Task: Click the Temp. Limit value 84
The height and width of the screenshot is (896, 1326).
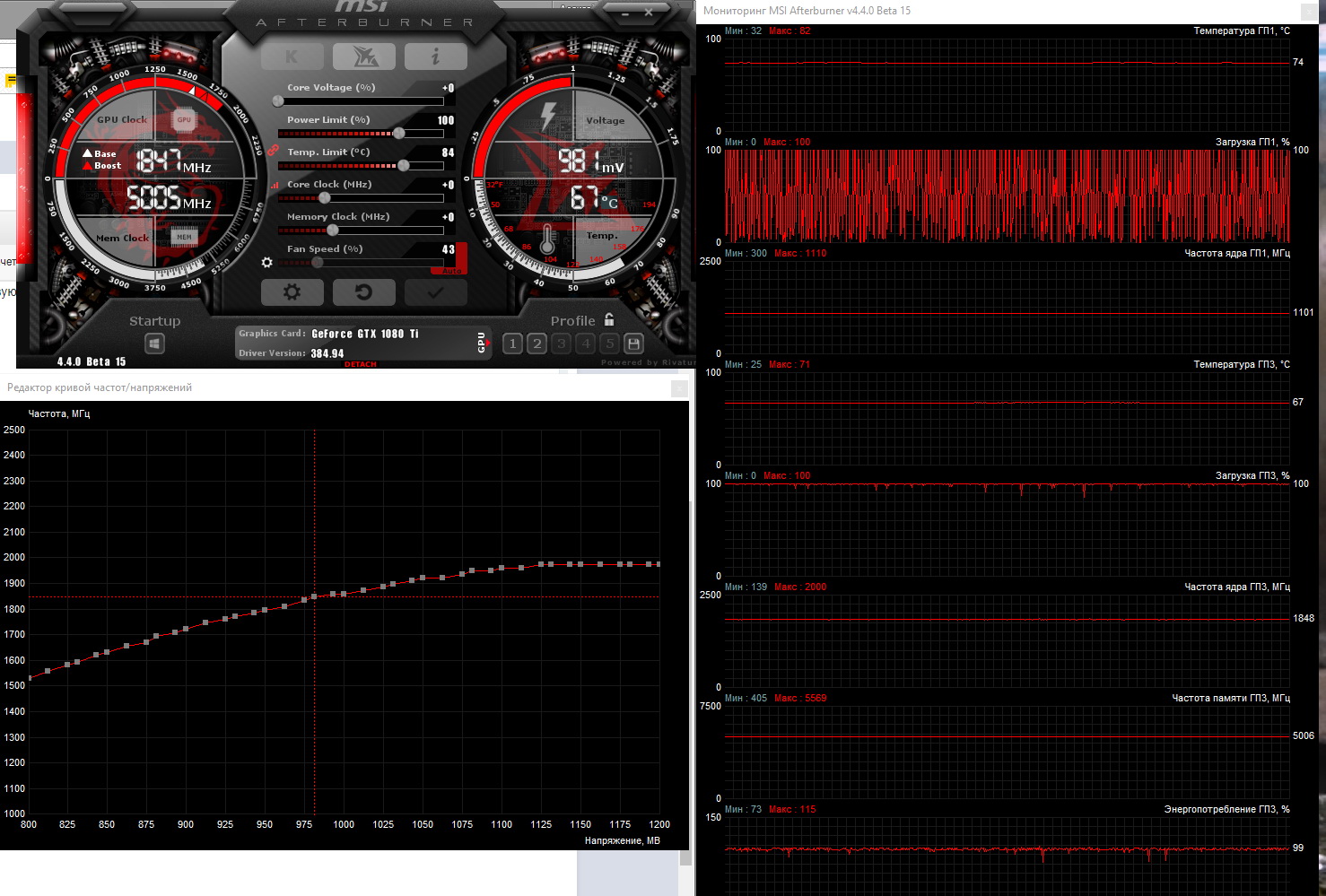Action: [449, 152]
